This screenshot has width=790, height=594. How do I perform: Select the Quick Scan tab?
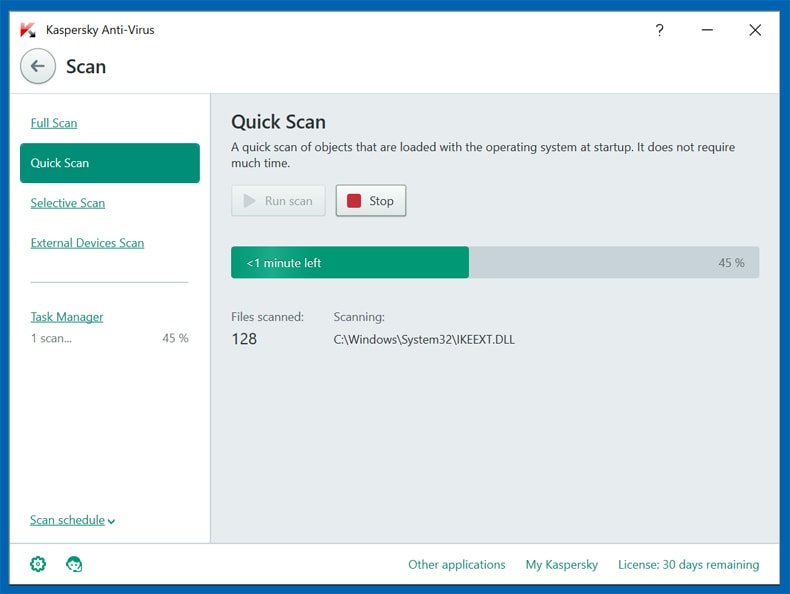[x=110, y=163]
